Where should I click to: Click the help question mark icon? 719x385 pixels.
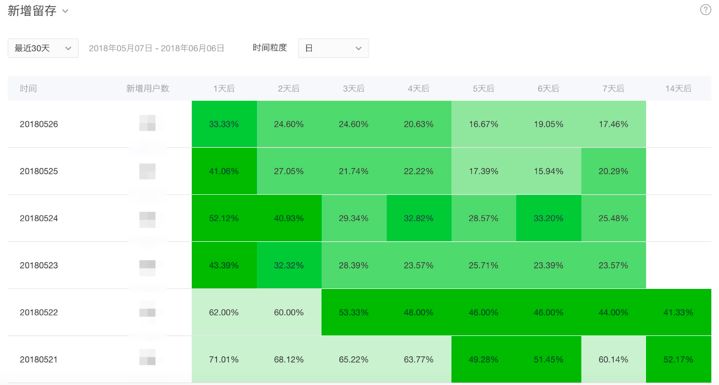[x=705, y=10]
